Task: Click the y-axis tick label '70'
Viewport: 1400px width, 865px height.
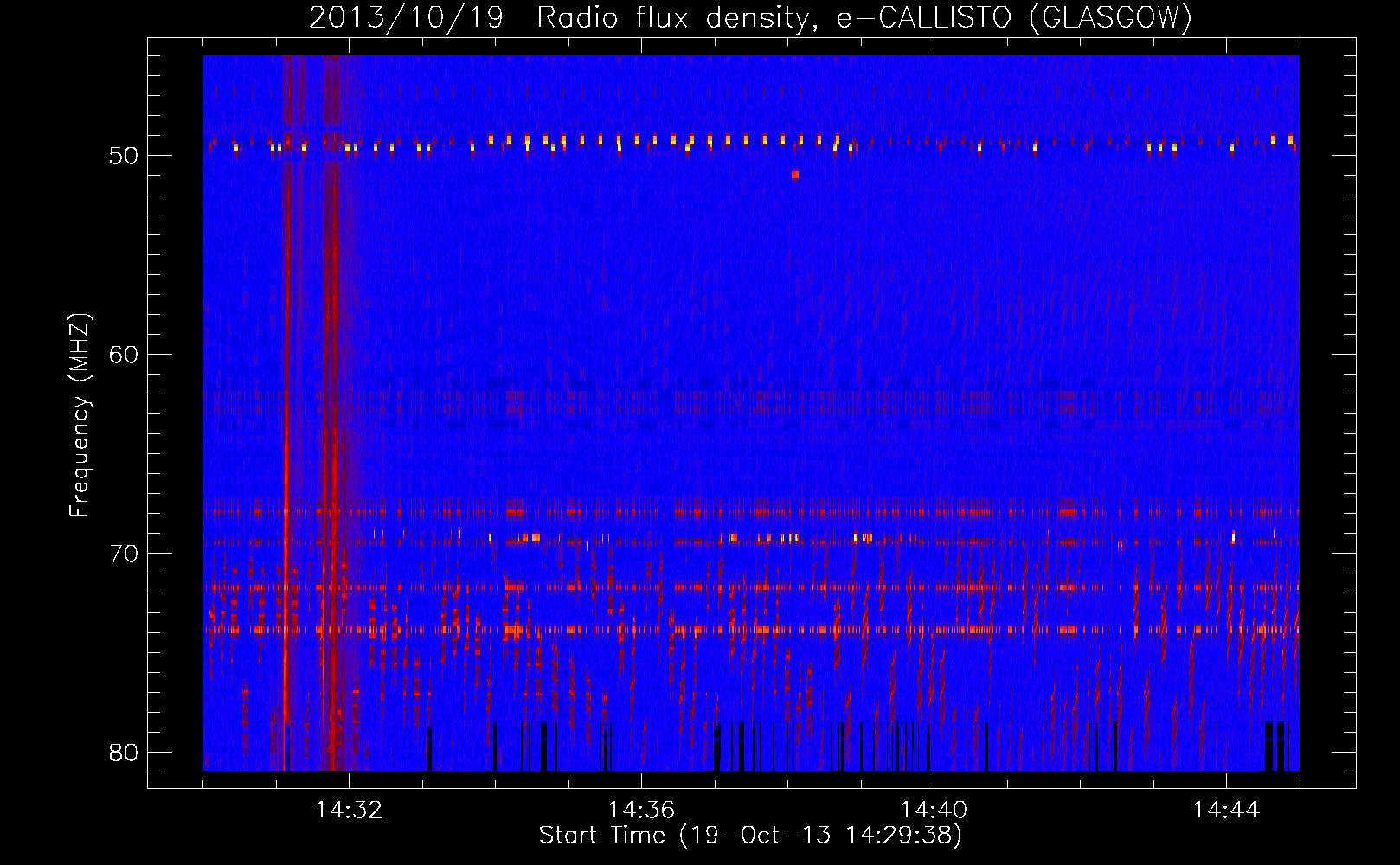Action: point(124,554)
